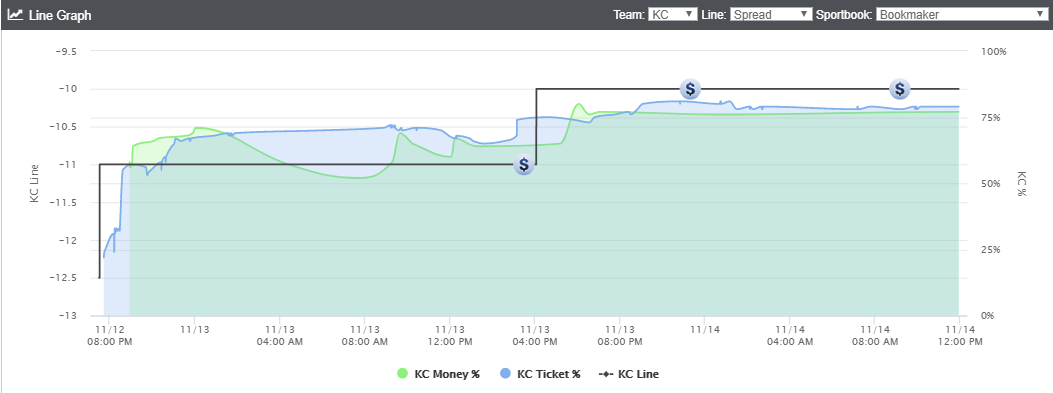Click the 100% right axis label
The height and width of the screenshot is (393, 1053).
995,52
